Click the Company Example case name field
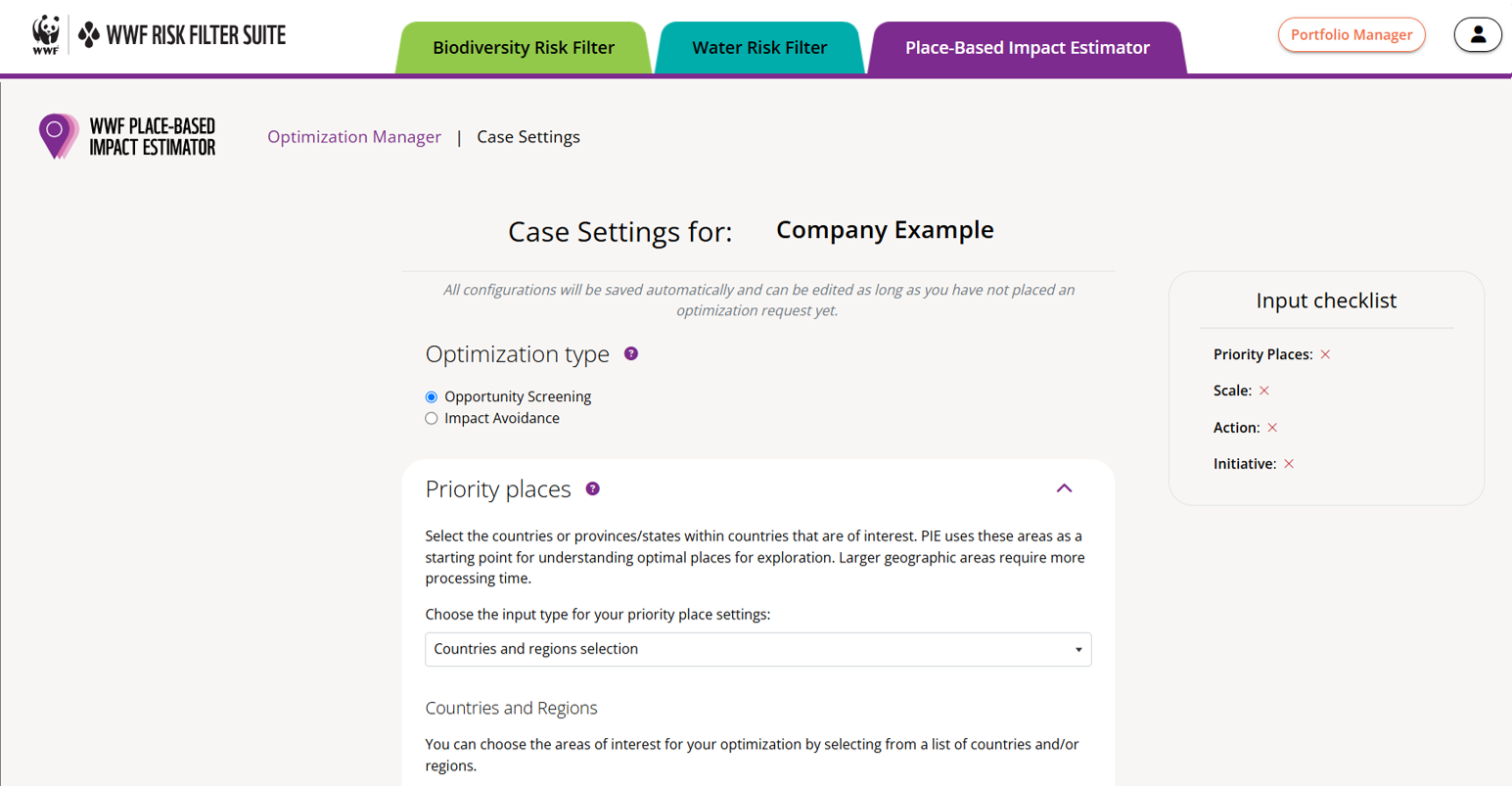Screen dimensions: 1512x786 coord(885,230)
